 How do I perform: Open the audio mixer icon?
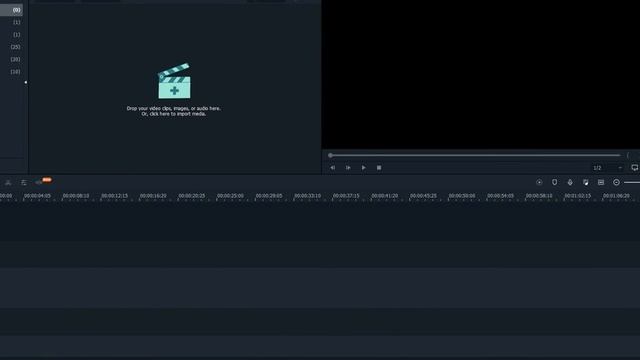(x=586, y=182)
